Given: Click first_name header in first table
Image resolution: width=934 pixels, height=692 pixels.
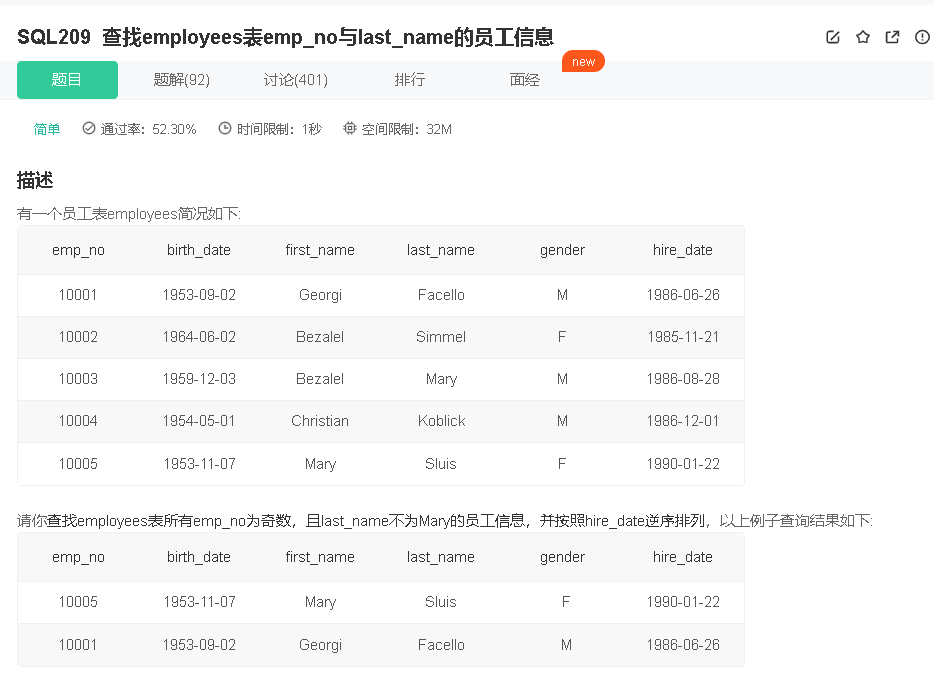Looking at the screenshot, I should point(320,250).
